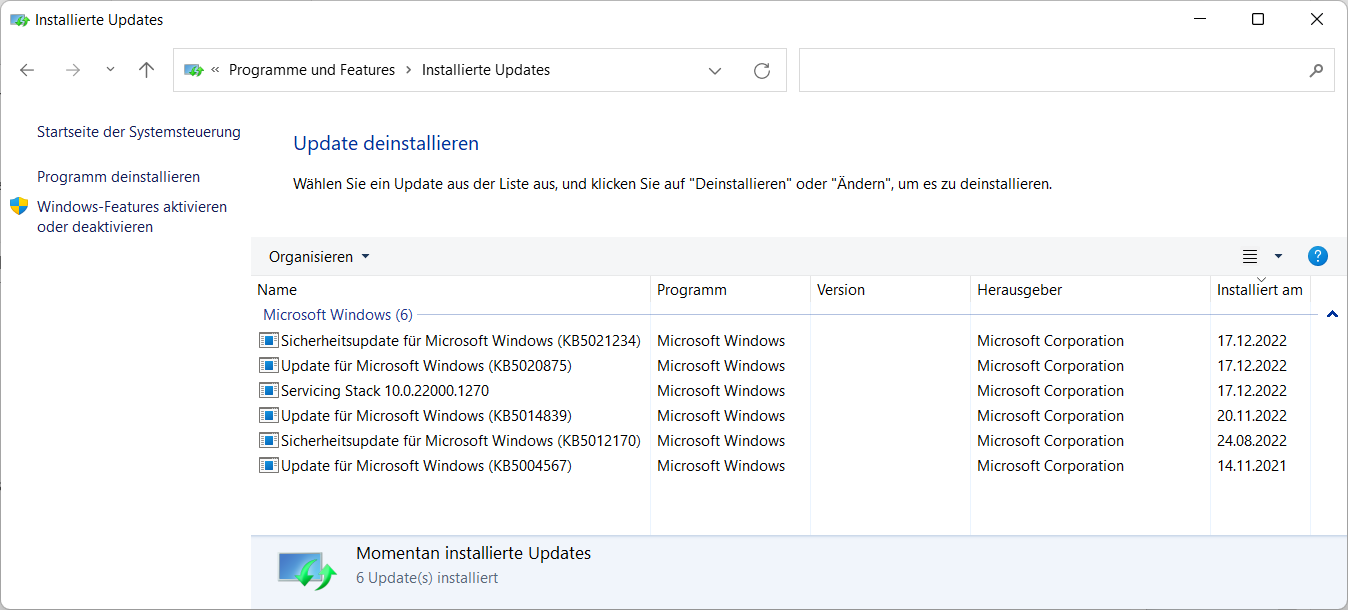Viewport: 1348px width, 610px height.
Task: Select Sicherheitsupdate KB5021234 entry
Action: tap(460, 341)
